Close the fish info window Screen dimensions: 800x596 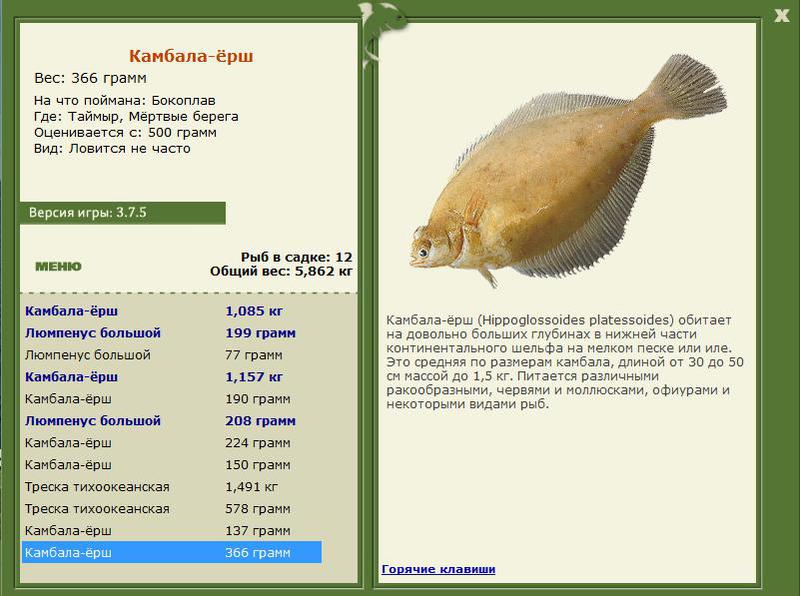tap(782, 14)
